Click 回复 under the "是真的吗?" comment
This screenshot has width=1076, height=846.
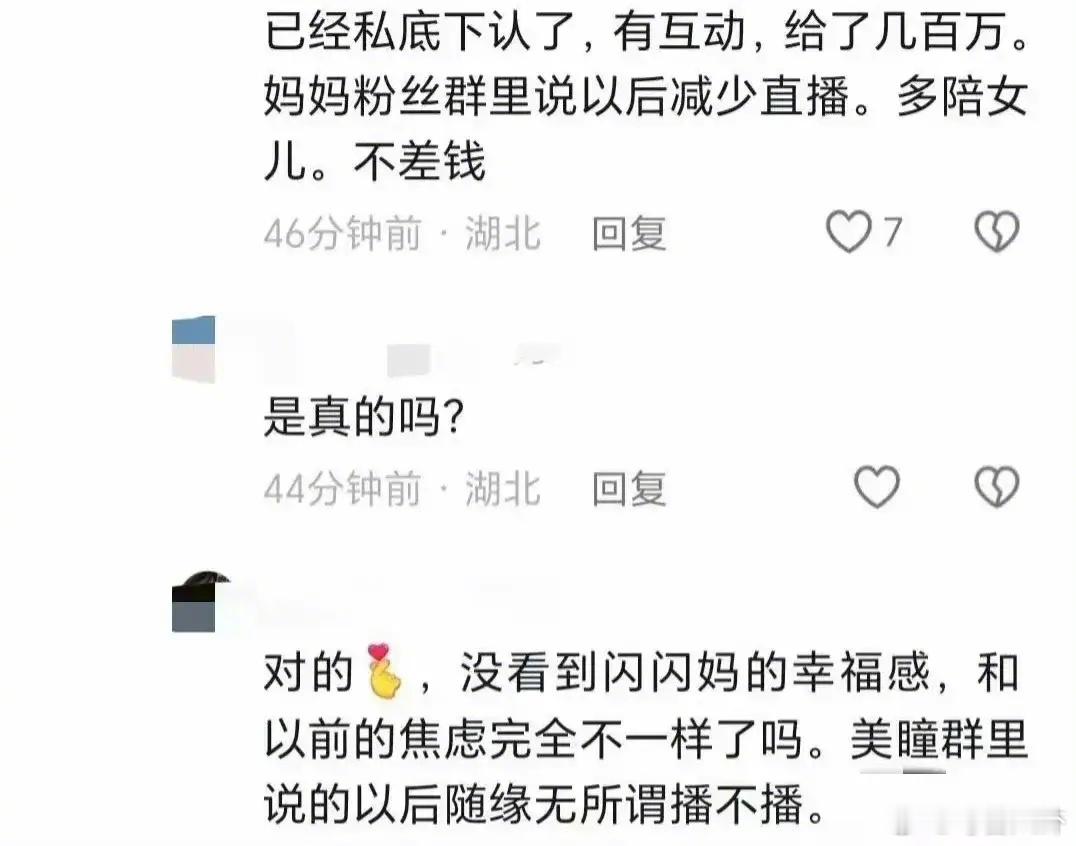[629, 489]
